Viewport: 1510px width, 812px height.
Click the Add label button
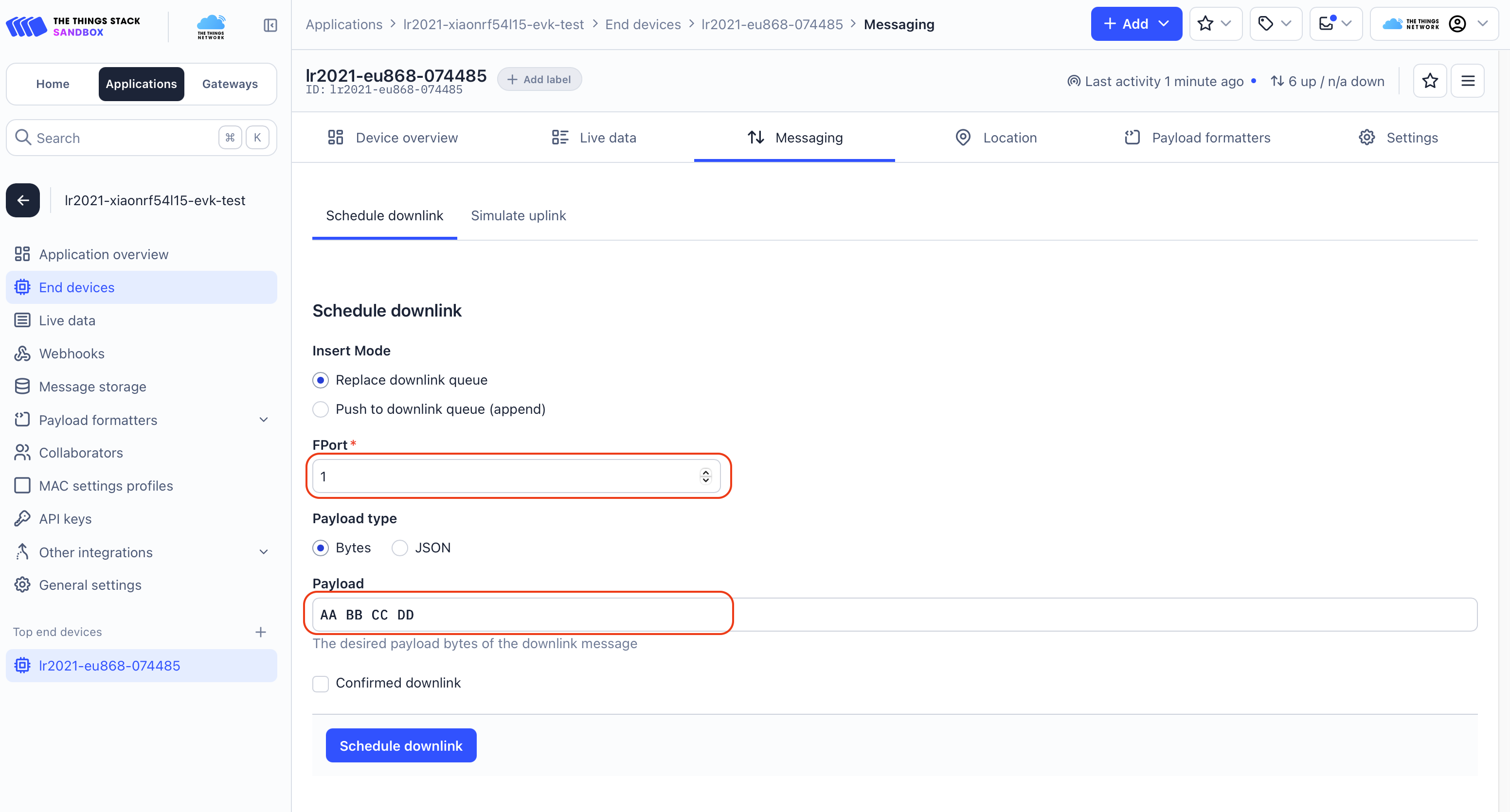(x=539, y=80)
